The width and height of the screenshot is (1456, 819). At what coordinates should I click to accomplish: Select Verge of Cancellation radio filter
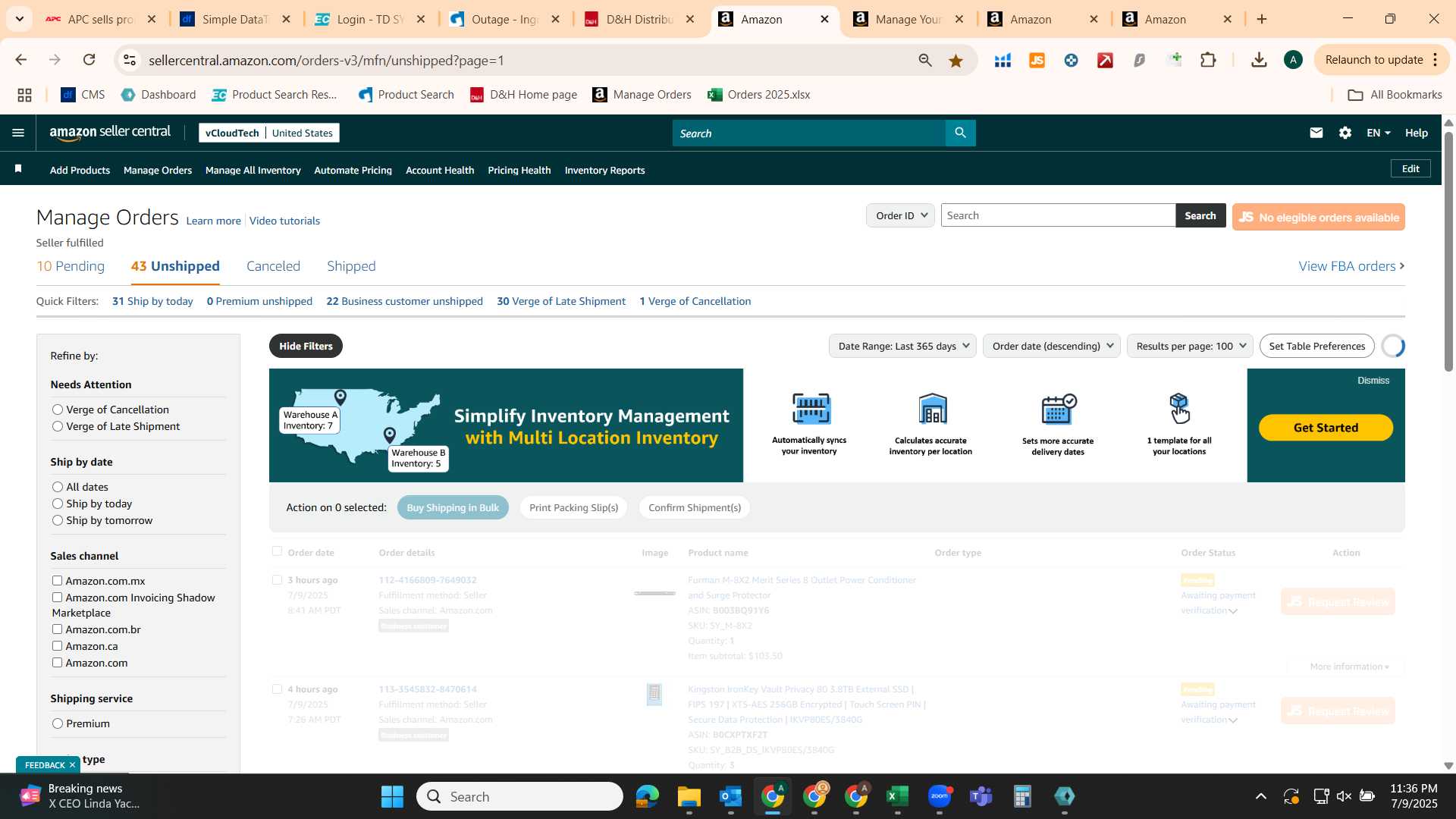coord(58,409)
